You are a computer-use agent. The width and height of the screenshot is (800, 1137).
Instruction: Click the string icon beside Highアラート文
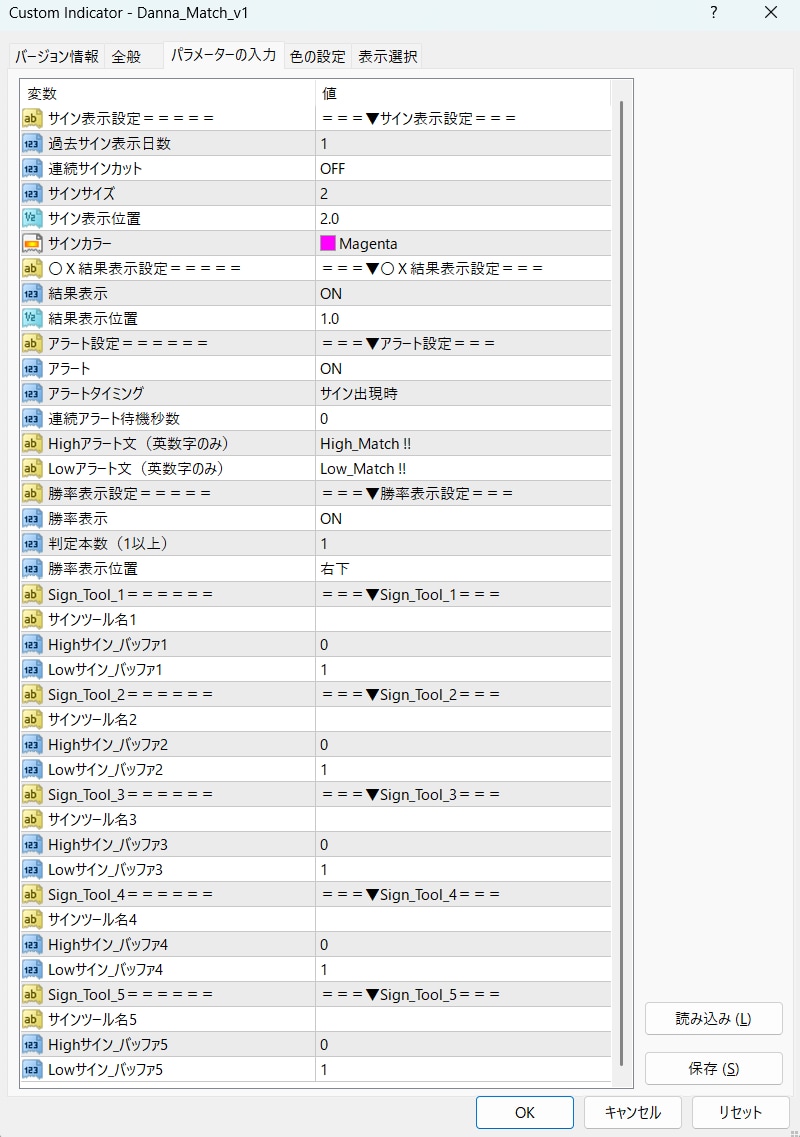[x=31, y=444]
